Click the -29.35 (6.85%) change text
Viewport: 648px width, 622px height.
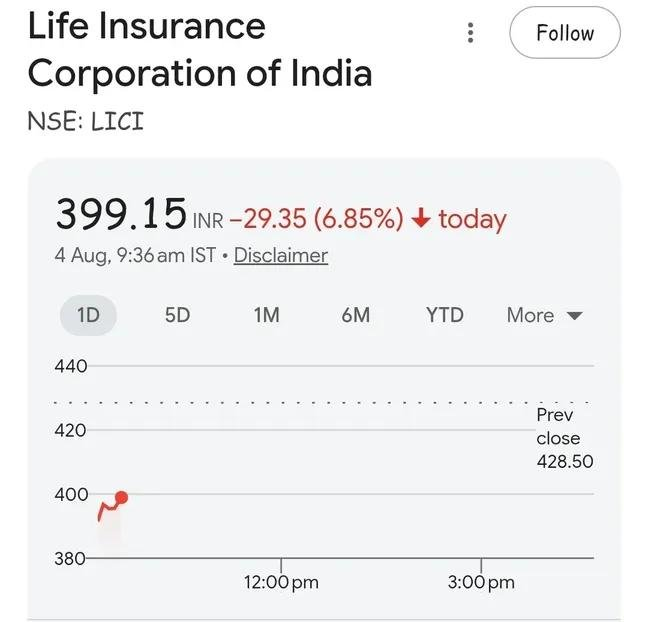316,218
